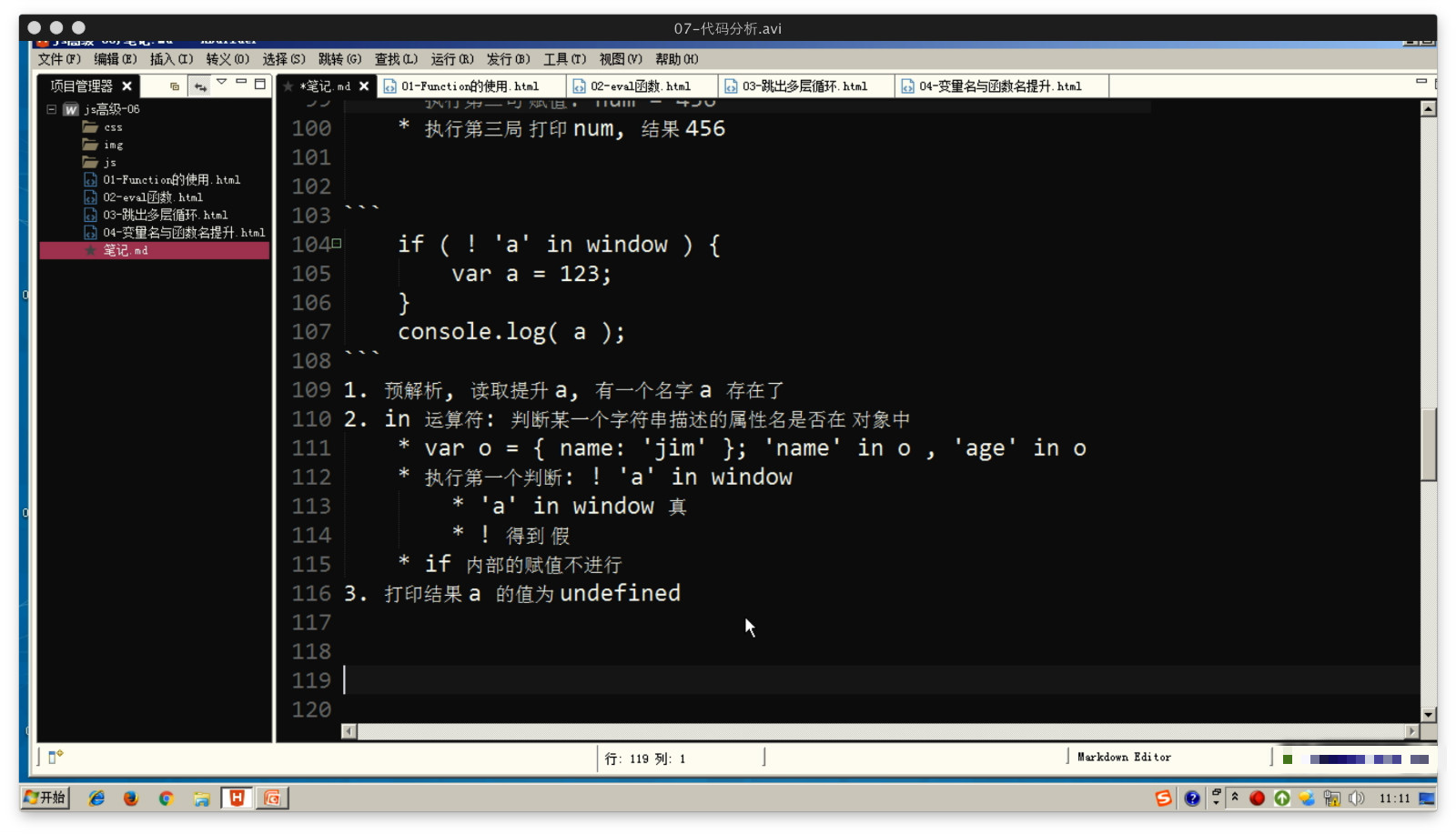Open the js folder in project manager

coord(100,163)
